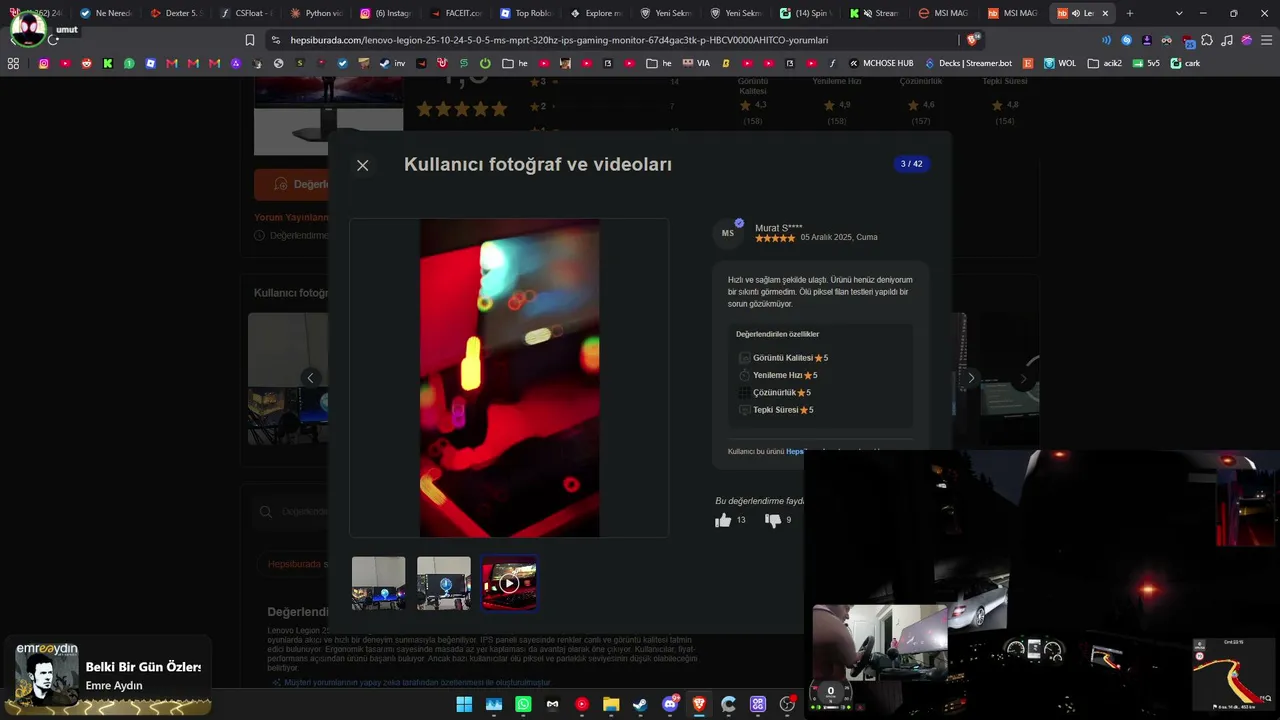Viewport: 1280px width, 720px height.
Task: Close the user photos and videos dialog
Action: click(x=362, y=166)
